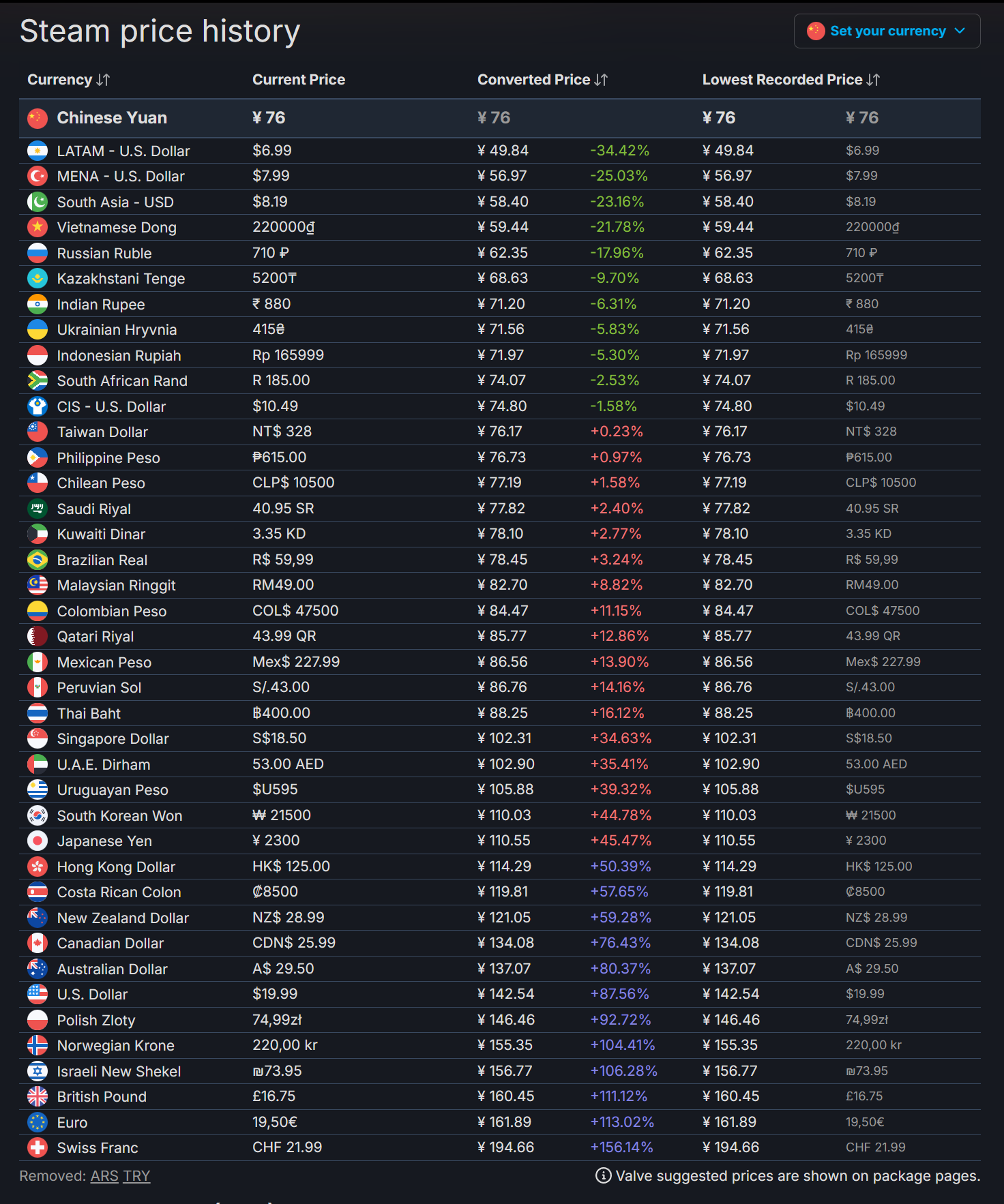Click the 19,50€ current price value

[x=275, y=1122]
